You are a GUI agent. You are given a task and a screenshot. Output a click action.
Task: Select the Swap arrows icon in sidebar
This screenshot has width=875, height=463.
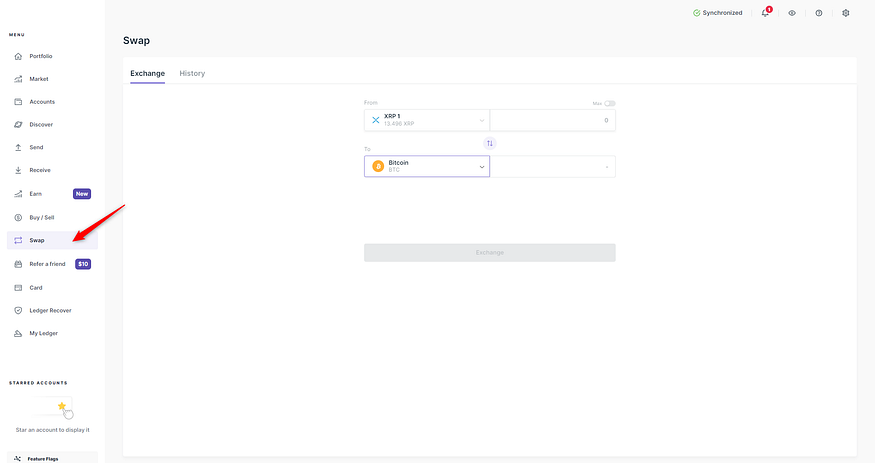pyautogui.click(x=18, y=240)
